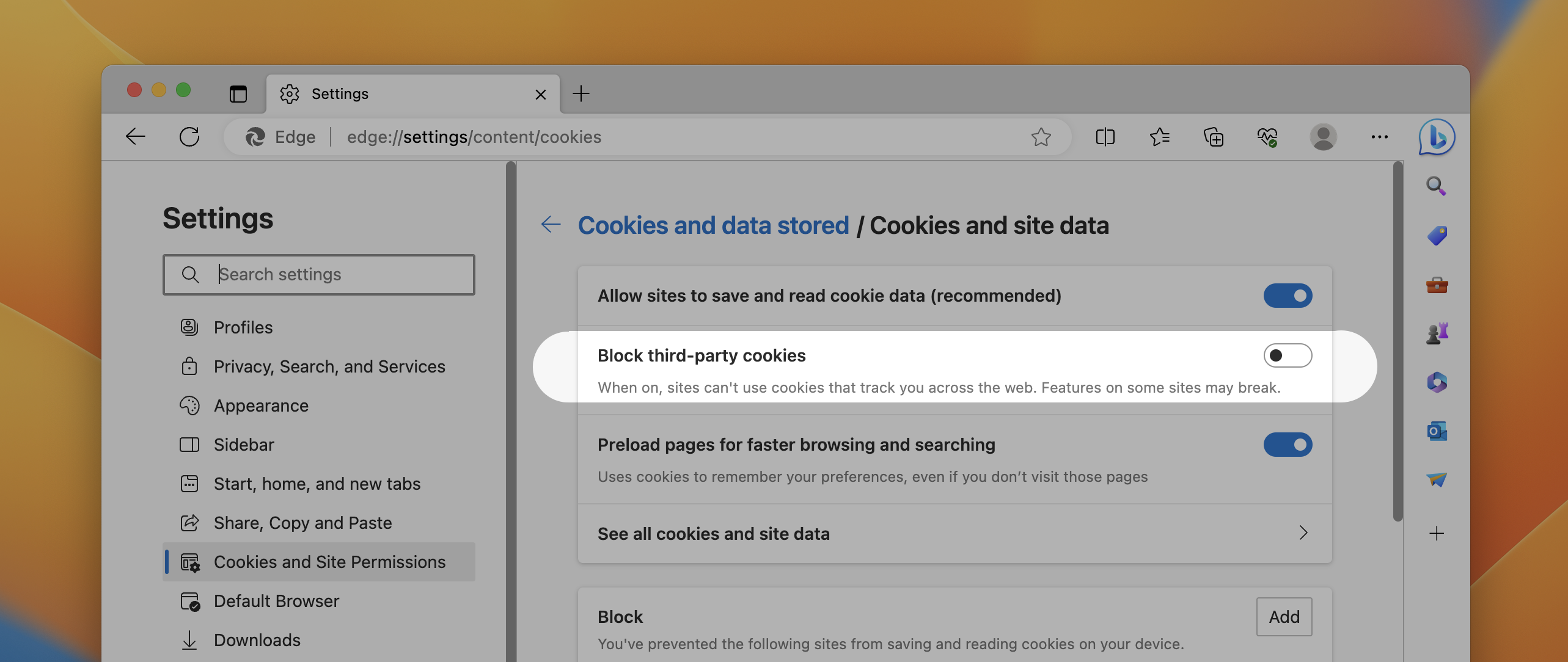Click Add next to Block sites list

click(x=1284, y=616)
